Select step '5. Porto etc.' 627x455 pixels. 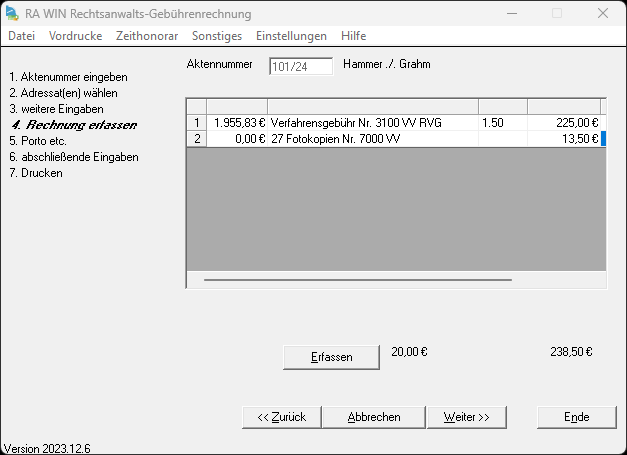click(x=38, y=141)
